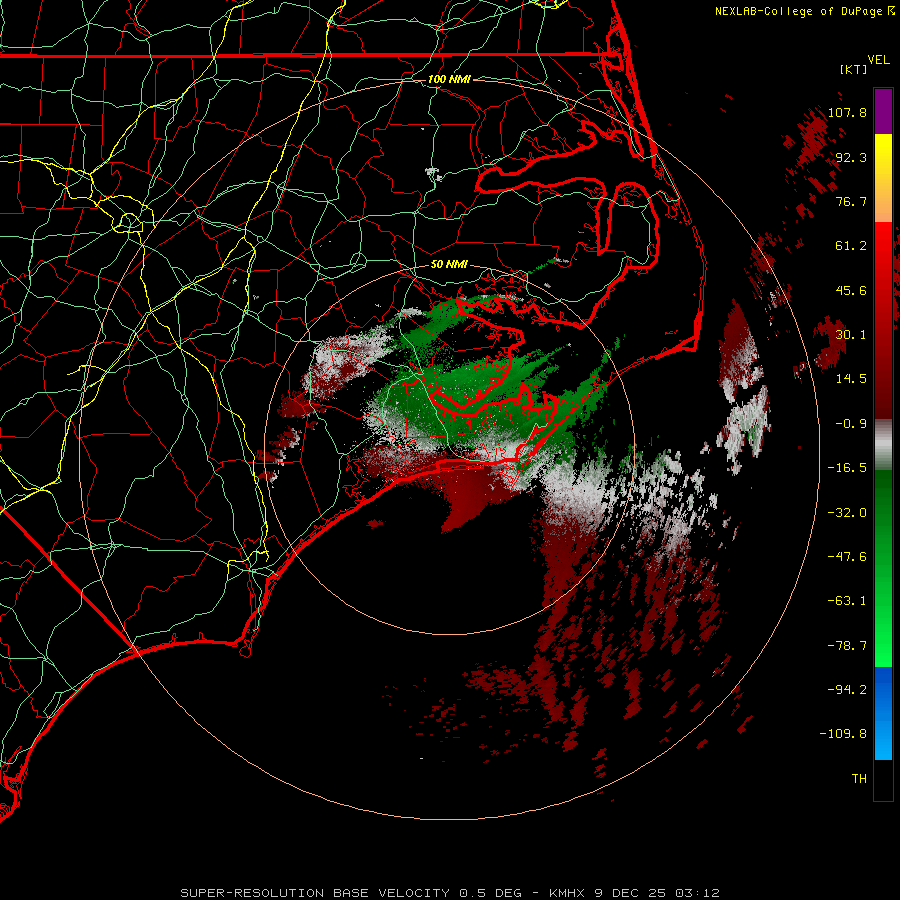Select the 92.3 scale value
Screen dimensions: 900x900
(851, 157)
